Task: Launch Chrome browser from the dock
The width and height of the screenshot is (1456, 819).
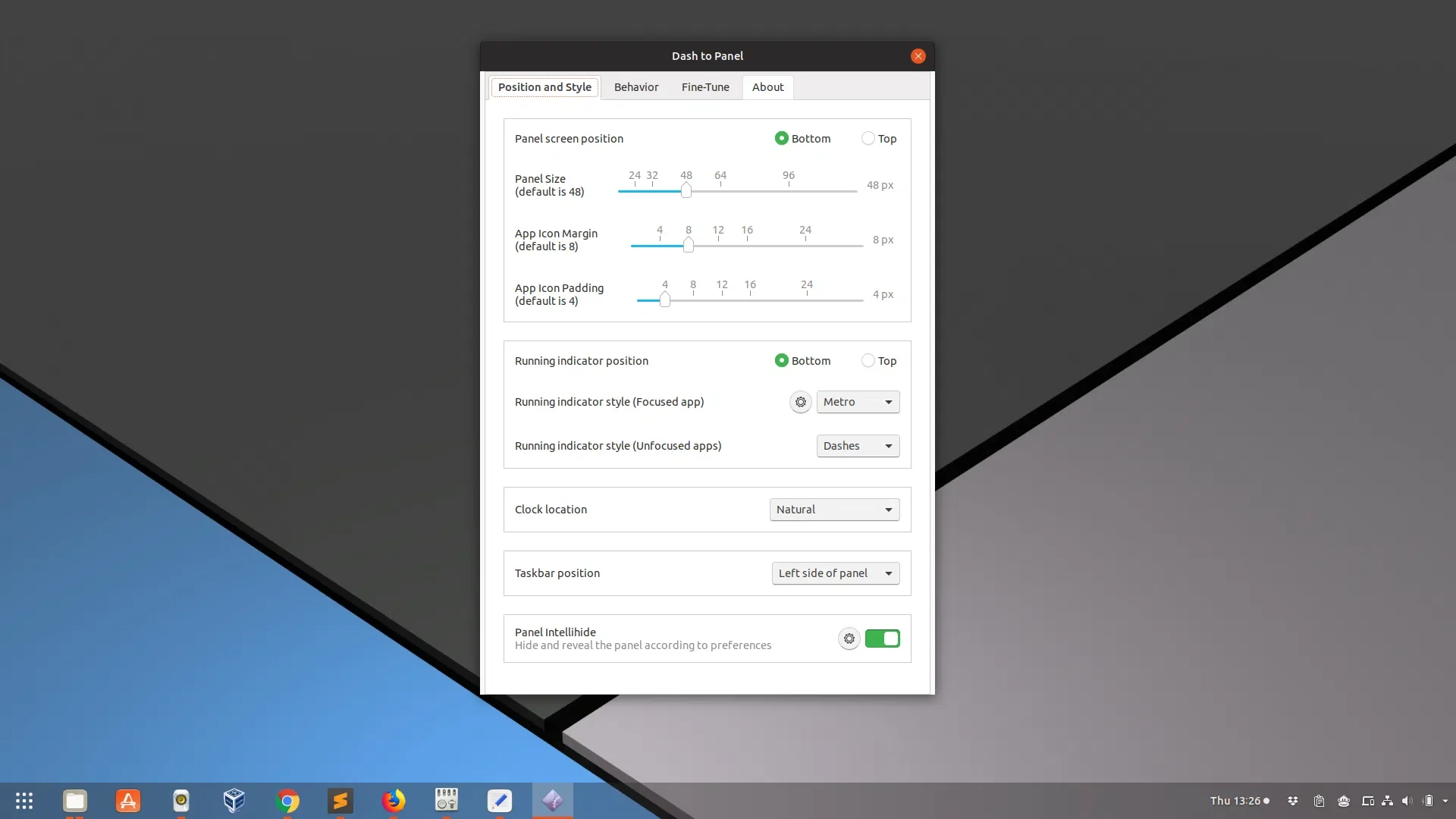Action: [x=288, y=800]
